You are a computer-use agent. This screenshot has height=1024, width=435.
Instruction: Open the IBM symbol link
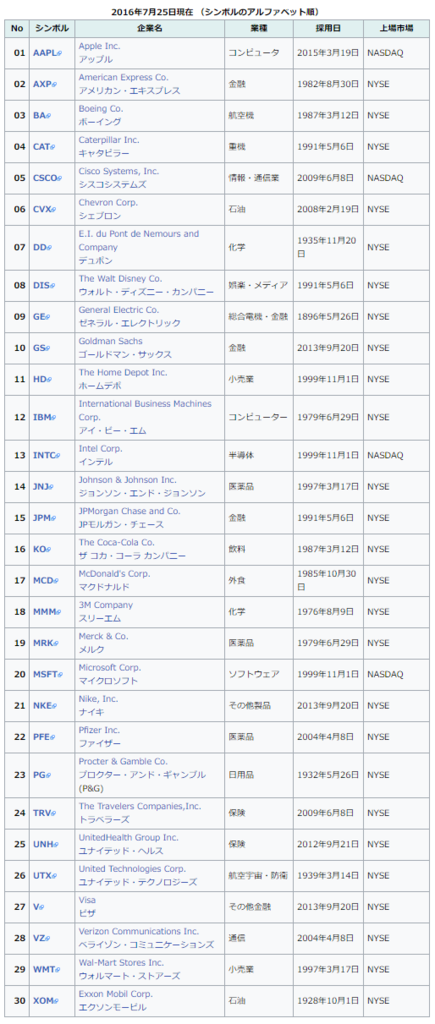(x=44, y=417)
